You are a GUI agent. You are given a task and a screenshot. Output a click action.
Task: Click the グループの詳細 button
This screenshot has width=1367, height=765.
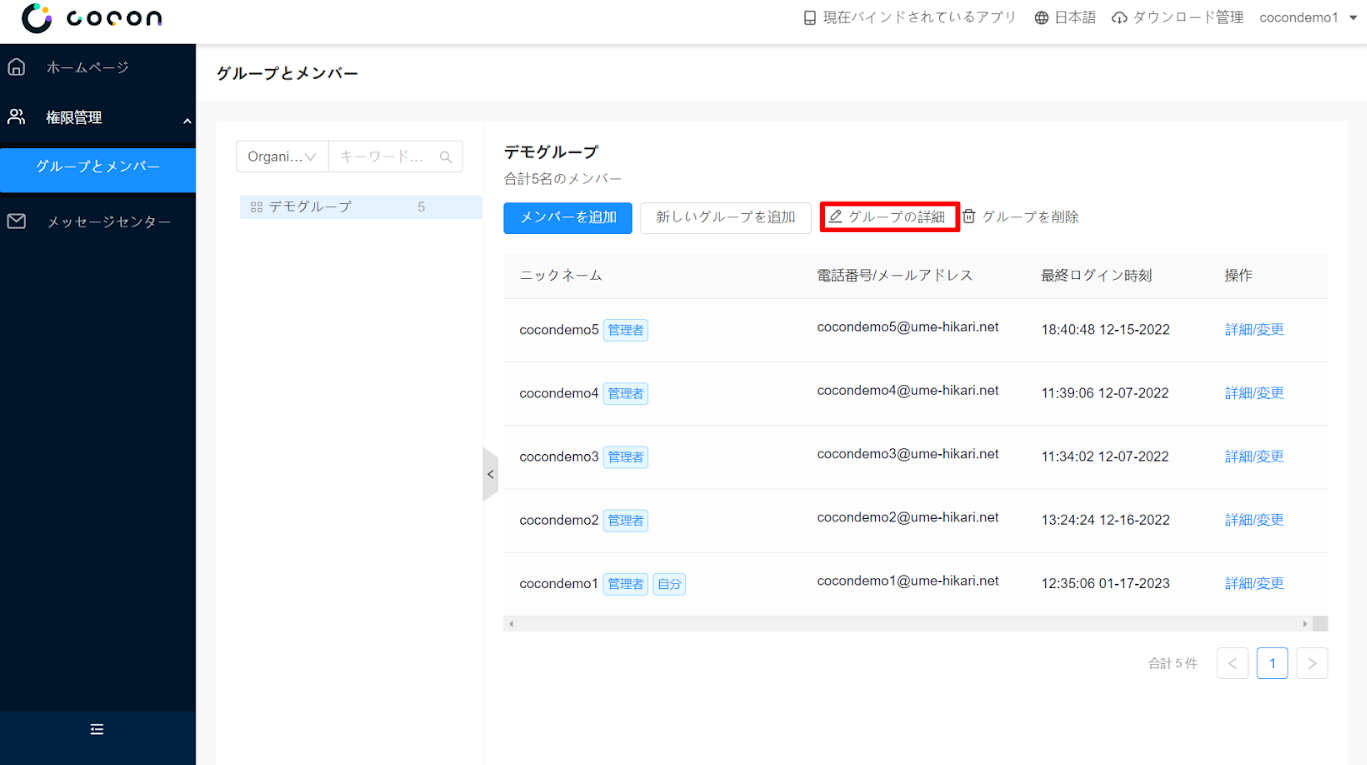point(890,217)
